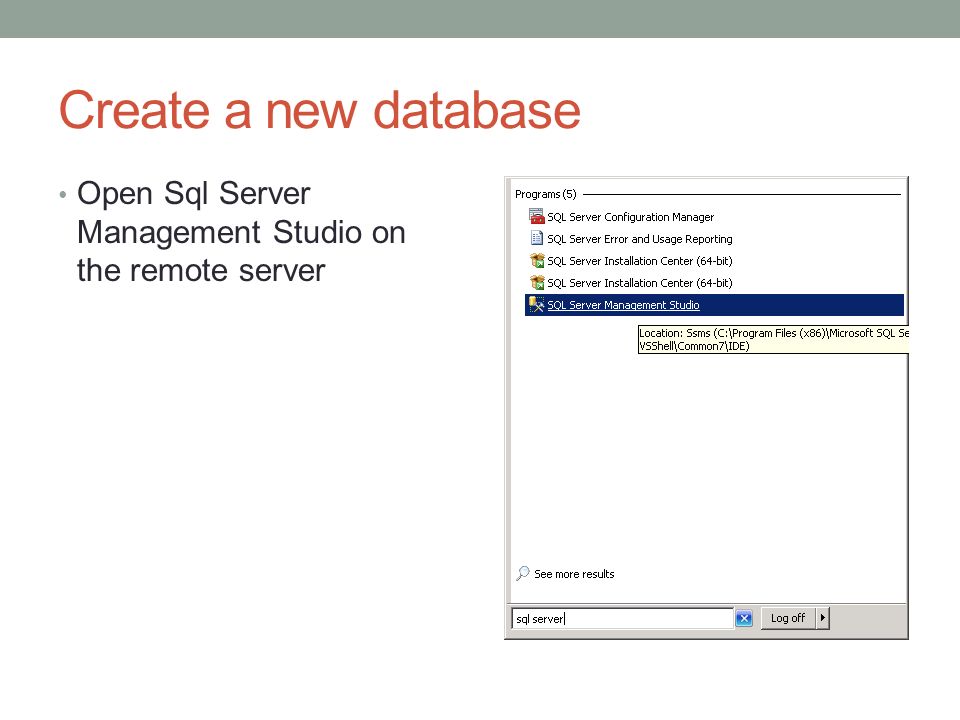Image resolution: width=960 pixels, height=720 pixels.
Task: Click the search box containing sql server
Action: tap(623, 618)
